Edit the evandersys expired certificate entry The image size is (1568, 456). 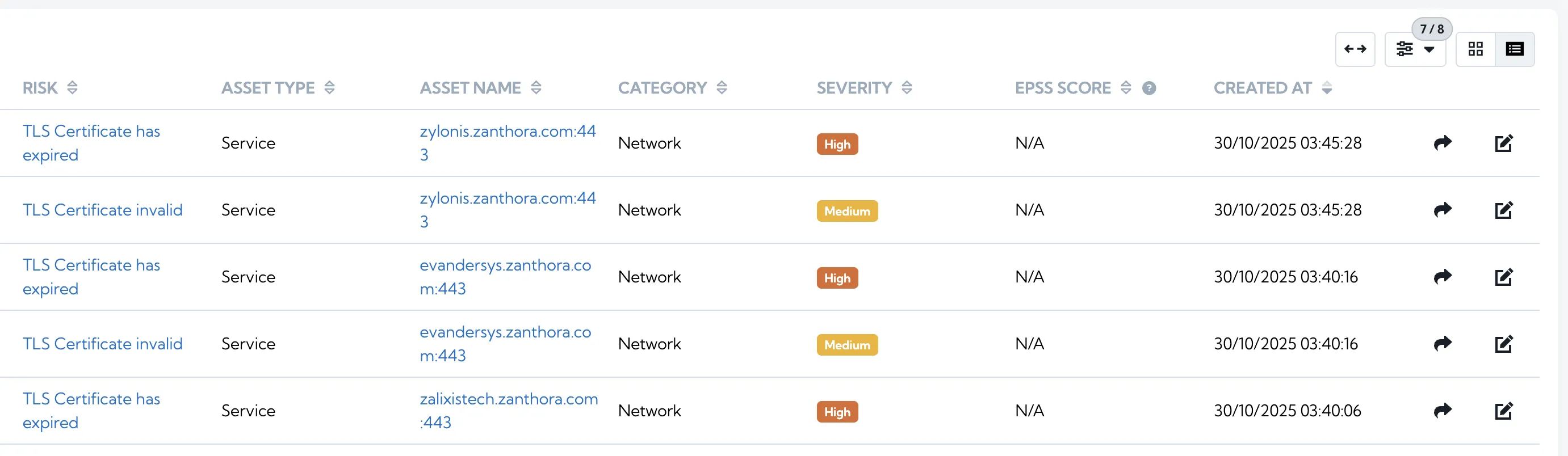(1504, 277)
